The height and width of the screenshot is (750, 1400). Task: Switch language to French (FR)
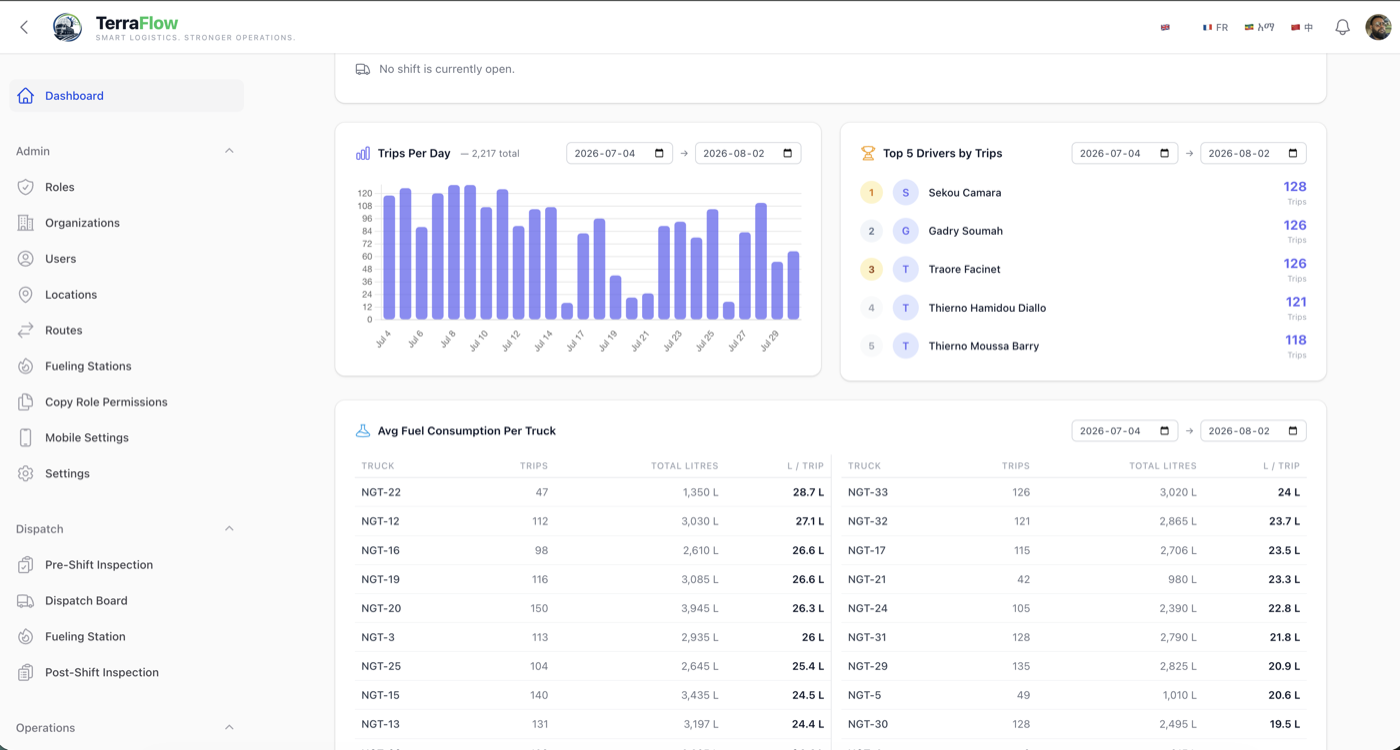click(x=1215, y=27)
